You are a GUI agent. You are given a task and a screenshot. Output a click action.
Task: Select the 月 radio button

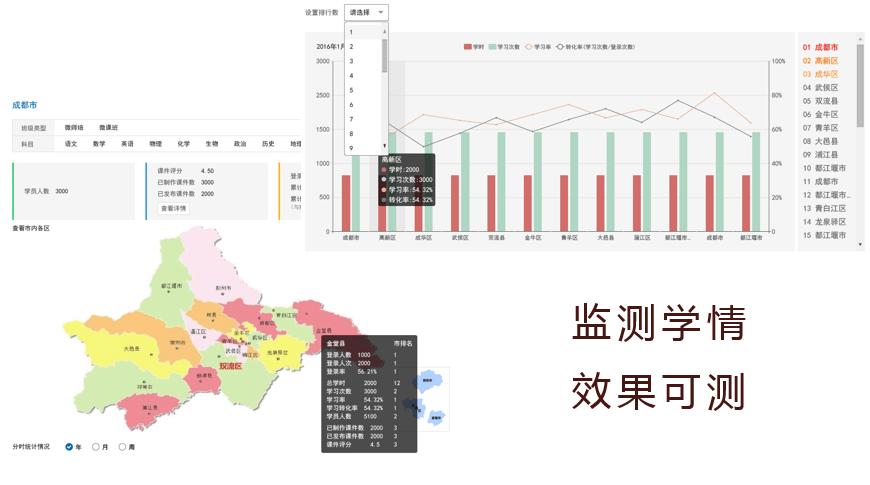pos(95,447)
